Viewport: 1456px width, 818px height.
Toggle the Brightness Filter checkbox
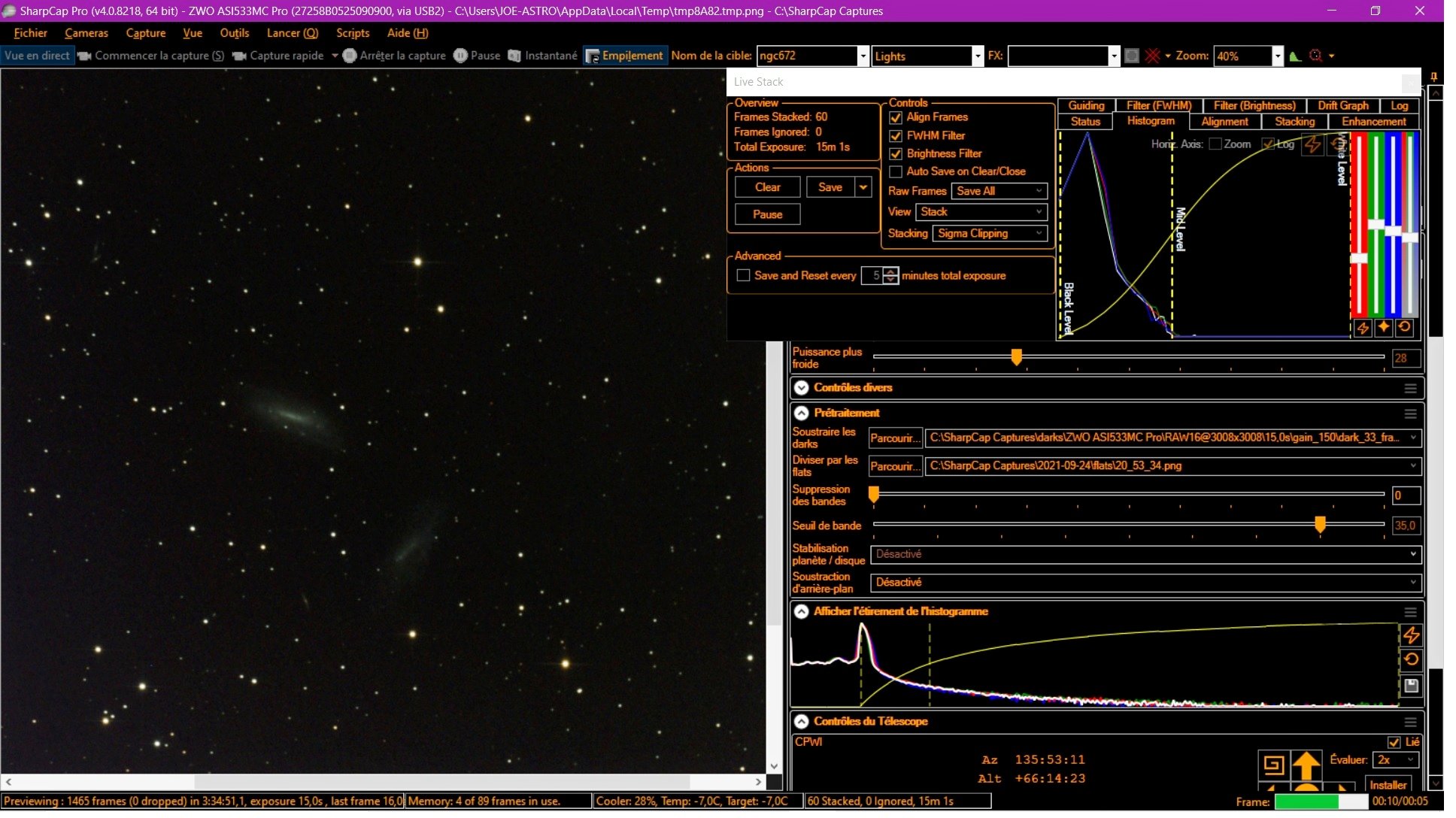(x=896, y=154)
